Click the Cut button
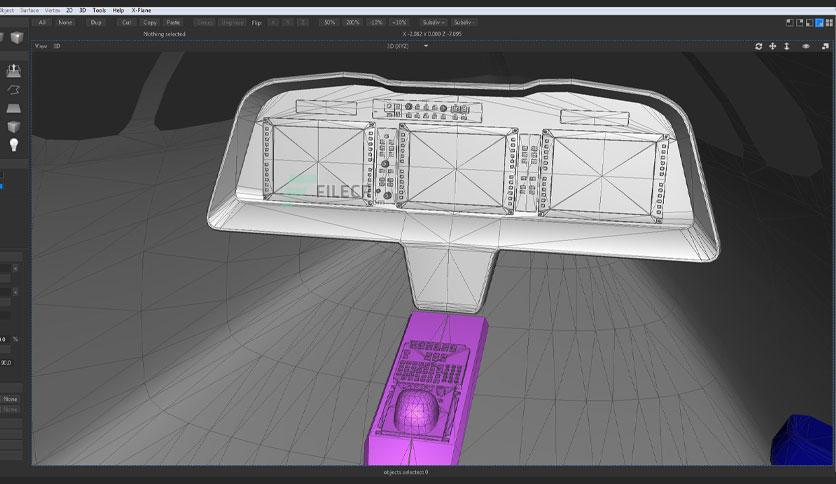 126,22
